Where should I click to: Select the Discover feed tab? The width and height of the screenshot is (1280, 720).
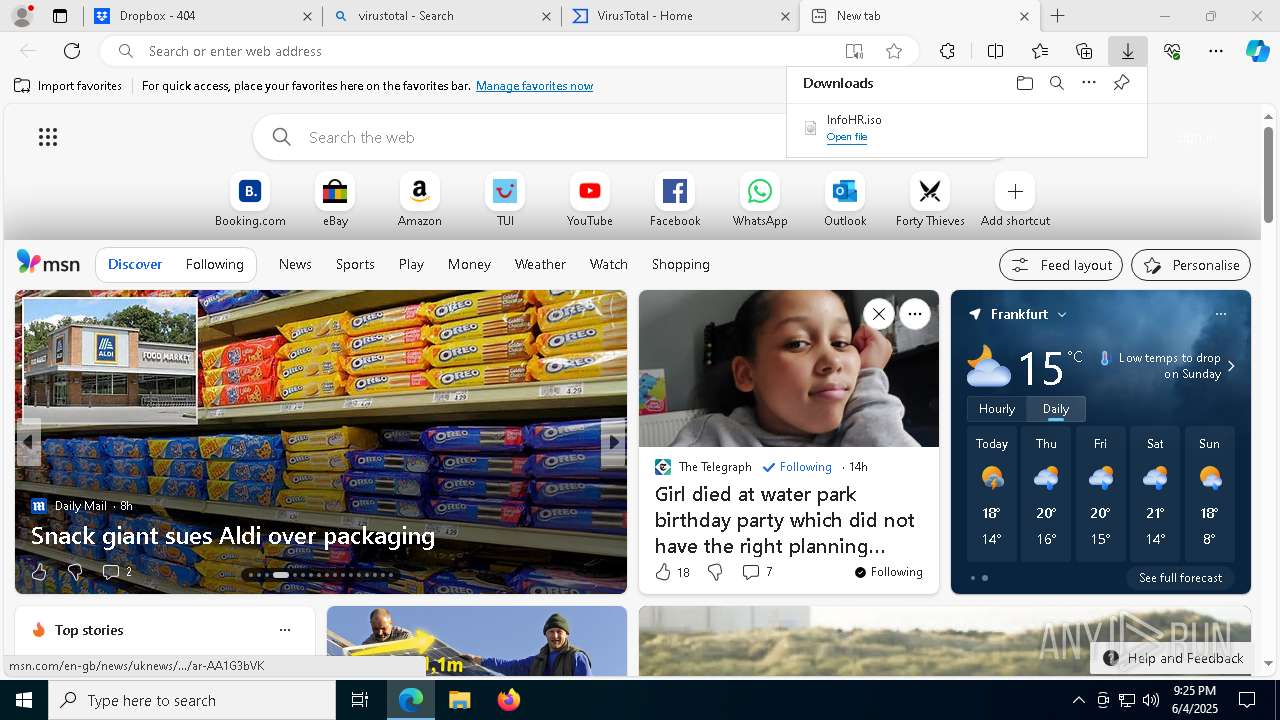tap(135, 265)
